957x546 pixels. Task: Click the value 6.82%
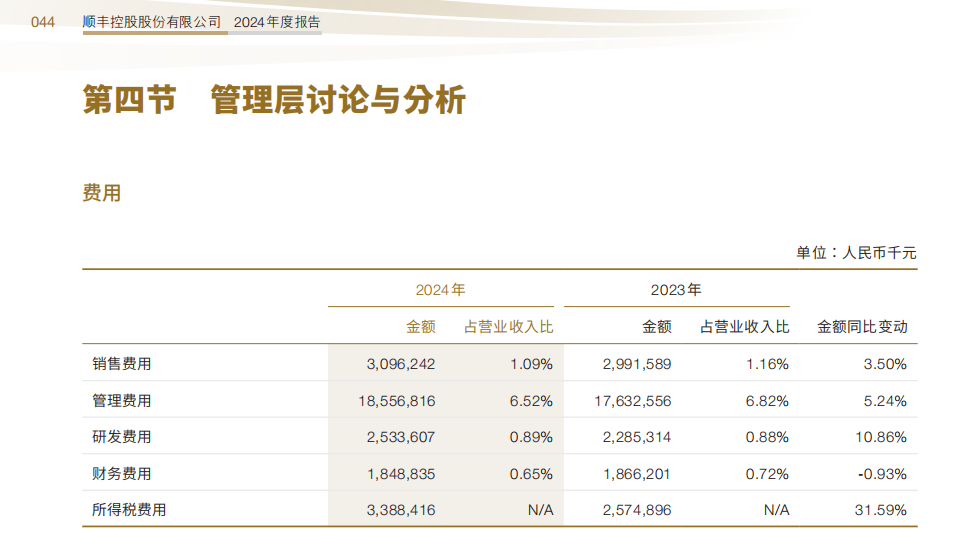pyautogui.click(x=767, y=401)
